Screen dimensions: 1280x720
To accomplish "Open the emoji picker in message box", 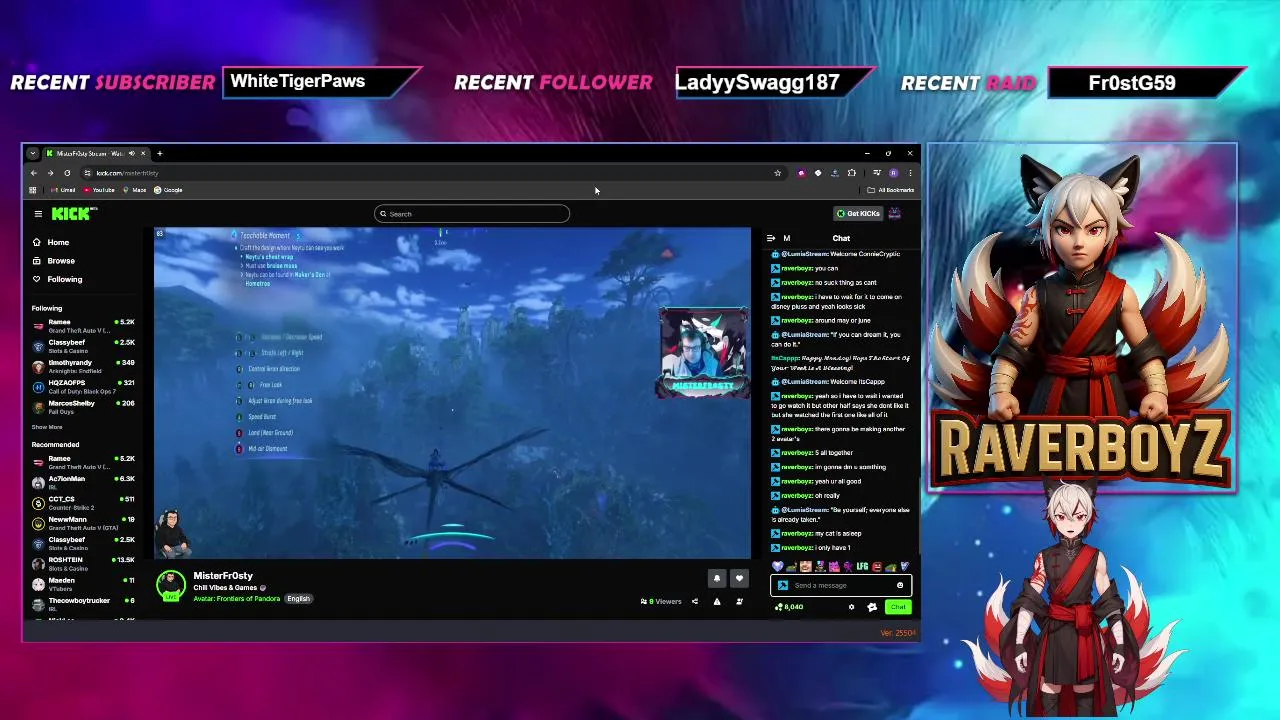I will tap(900, 585).
